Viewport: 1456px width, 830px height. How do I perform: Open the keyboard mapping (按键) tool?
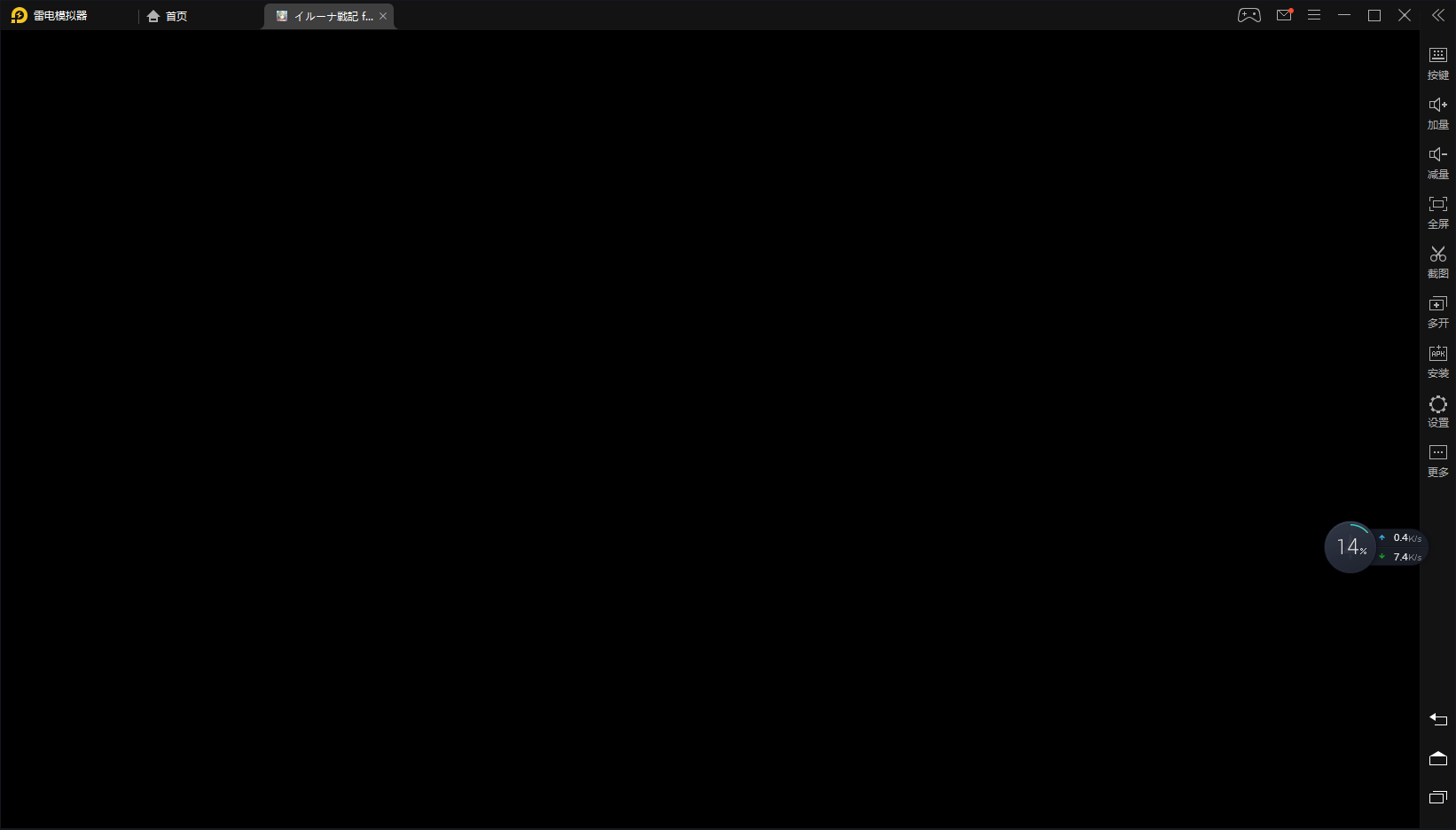pyautogui.click(x=1437, y=62)
